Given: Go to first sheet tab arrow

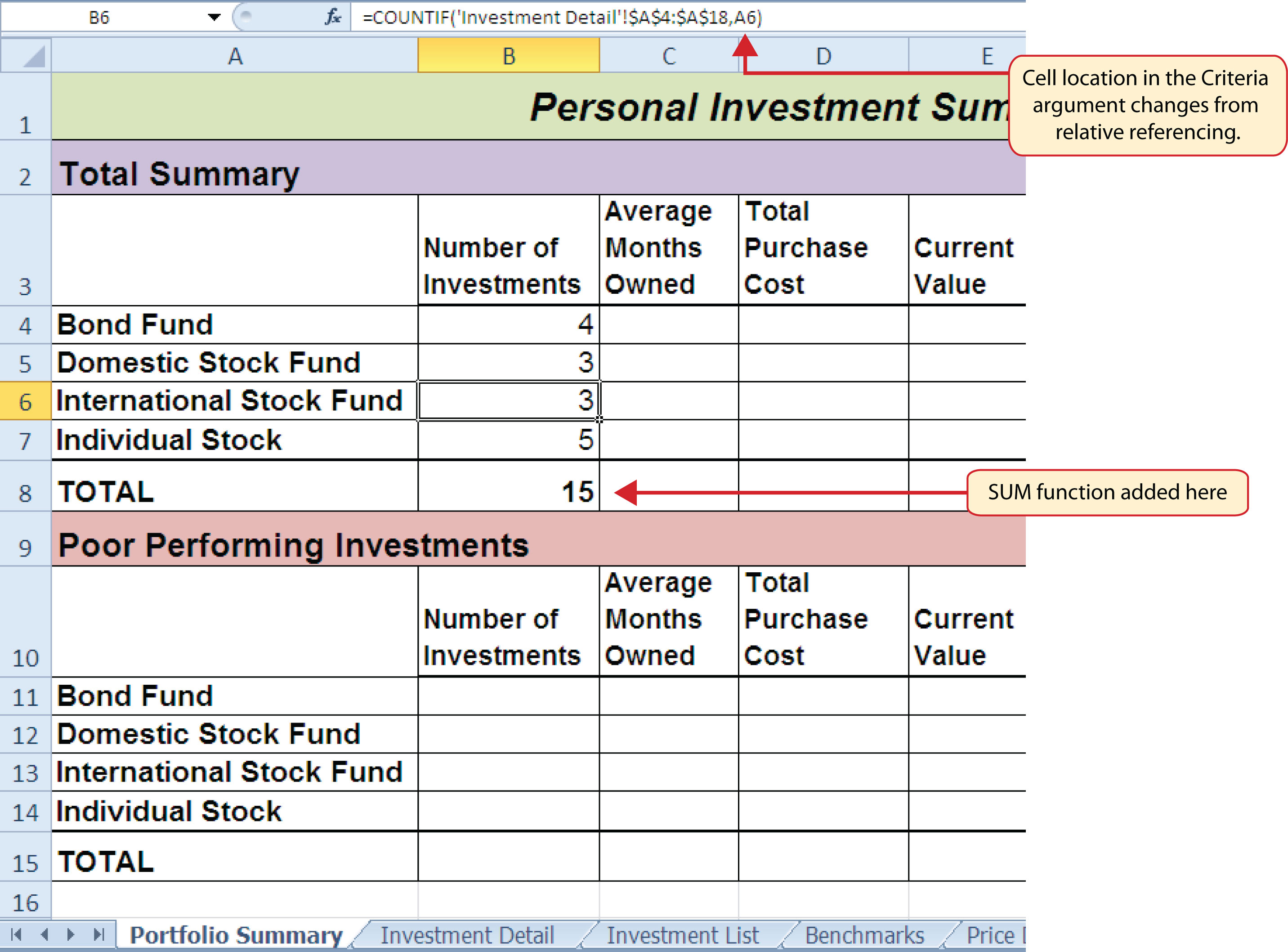Looking at the screenshot, I should point(16,934).
